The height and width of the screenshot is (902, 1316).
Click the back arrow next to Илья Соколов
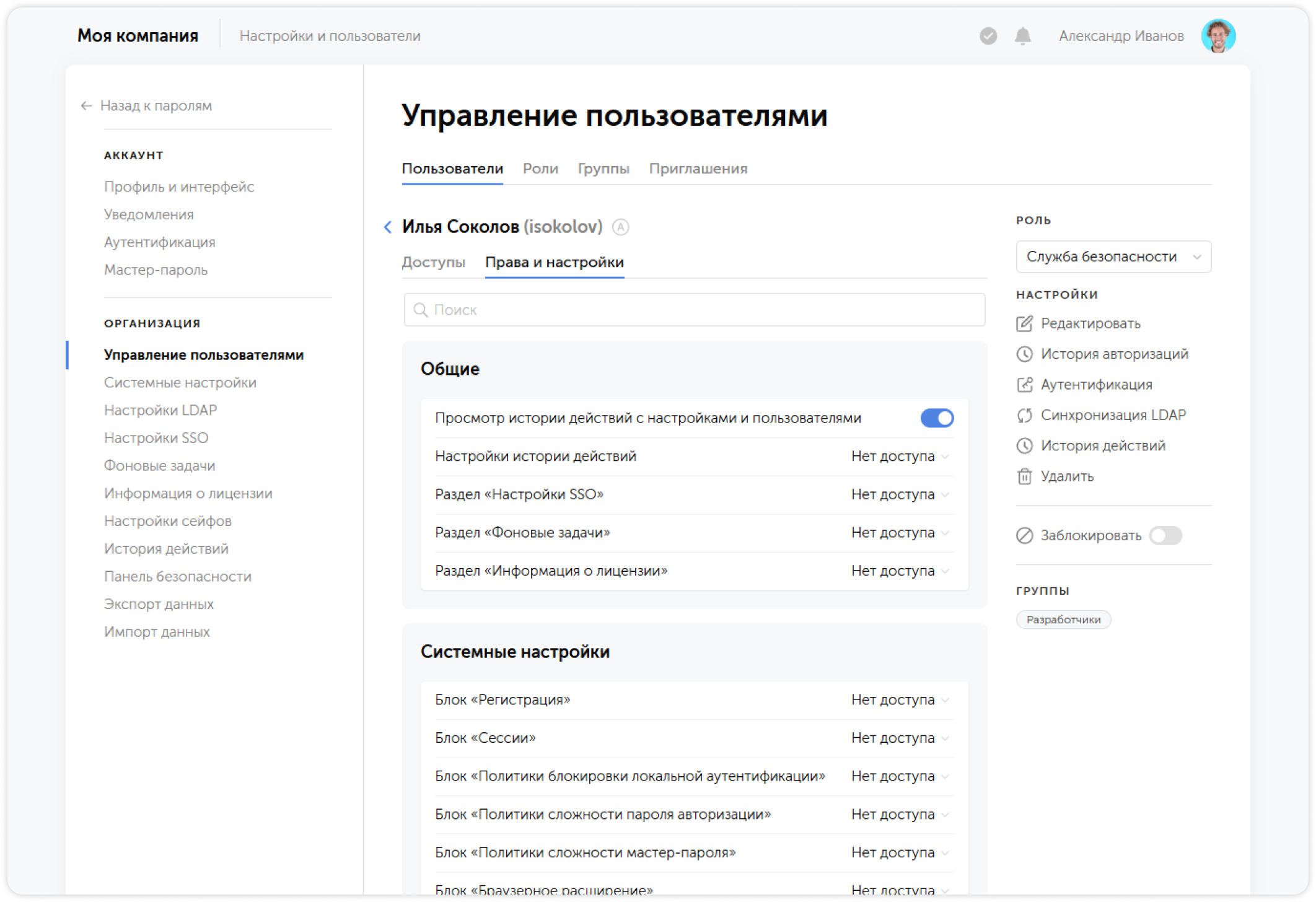(388, 227)
